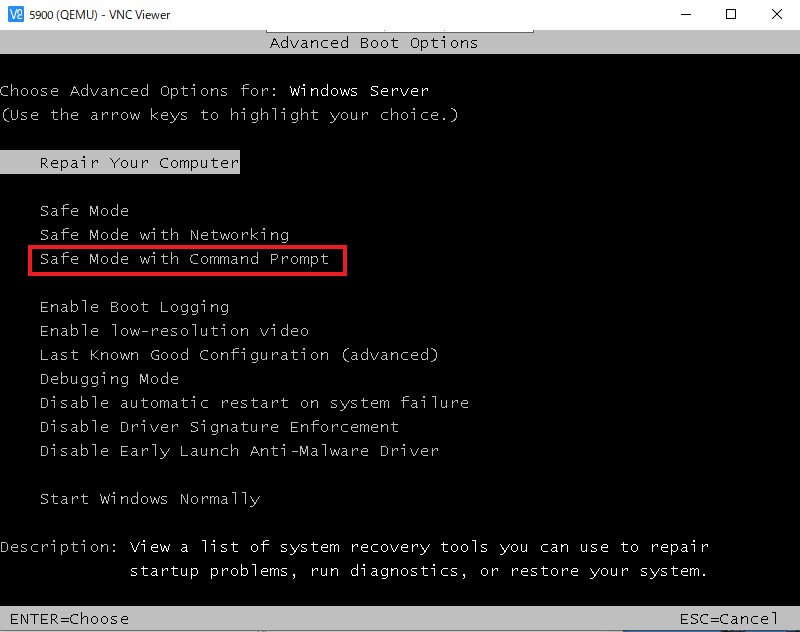This screenshot has height=632, width=800.
Task: Click the Description text about system recovery tools
Action: pyautogui.click(x=418, y=559)
